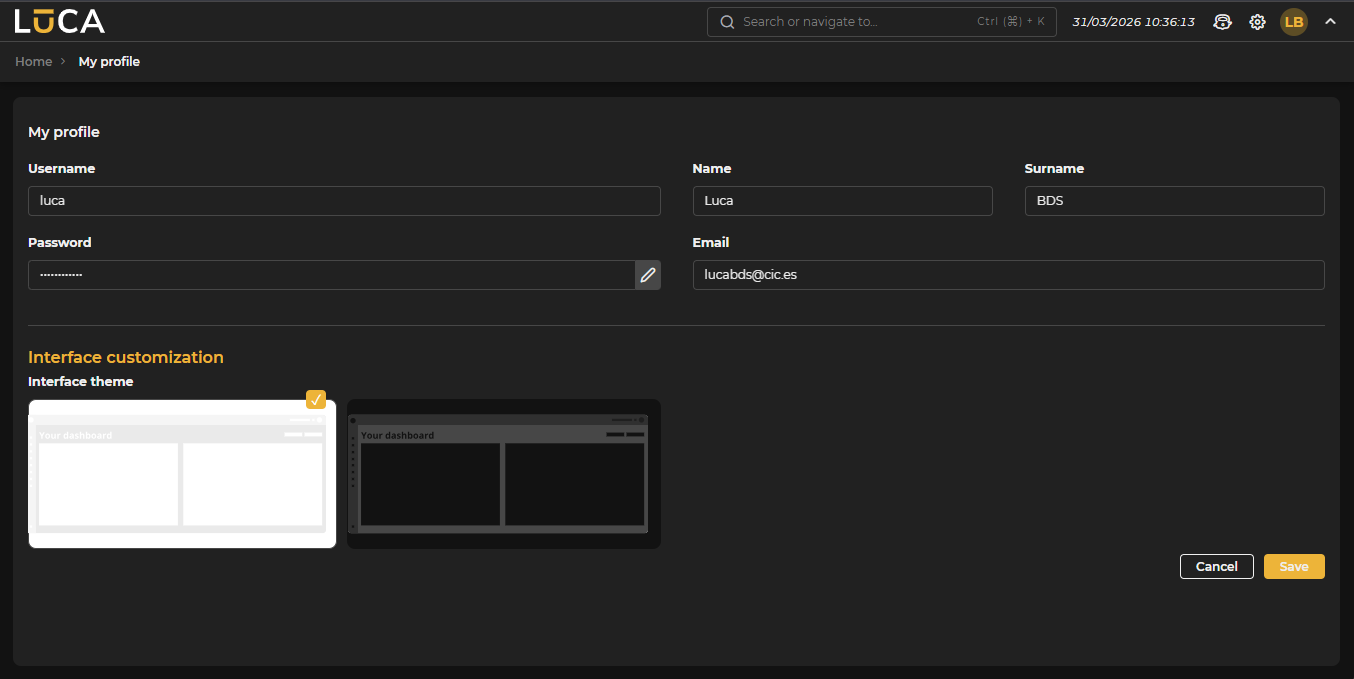
Task: Toggle the checkmark on the light theme
Action: click(316, 400)
